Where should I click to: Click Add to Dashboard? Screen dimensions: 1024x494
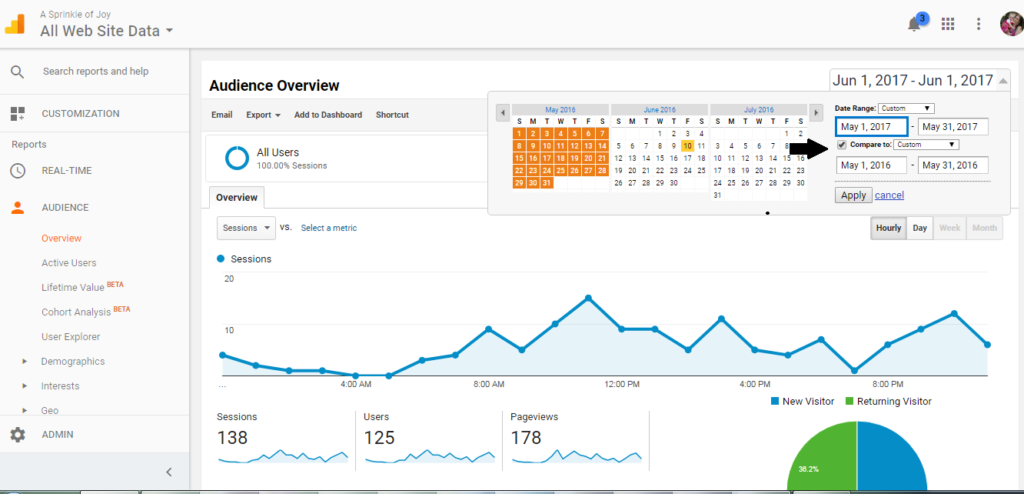(328, 115)
